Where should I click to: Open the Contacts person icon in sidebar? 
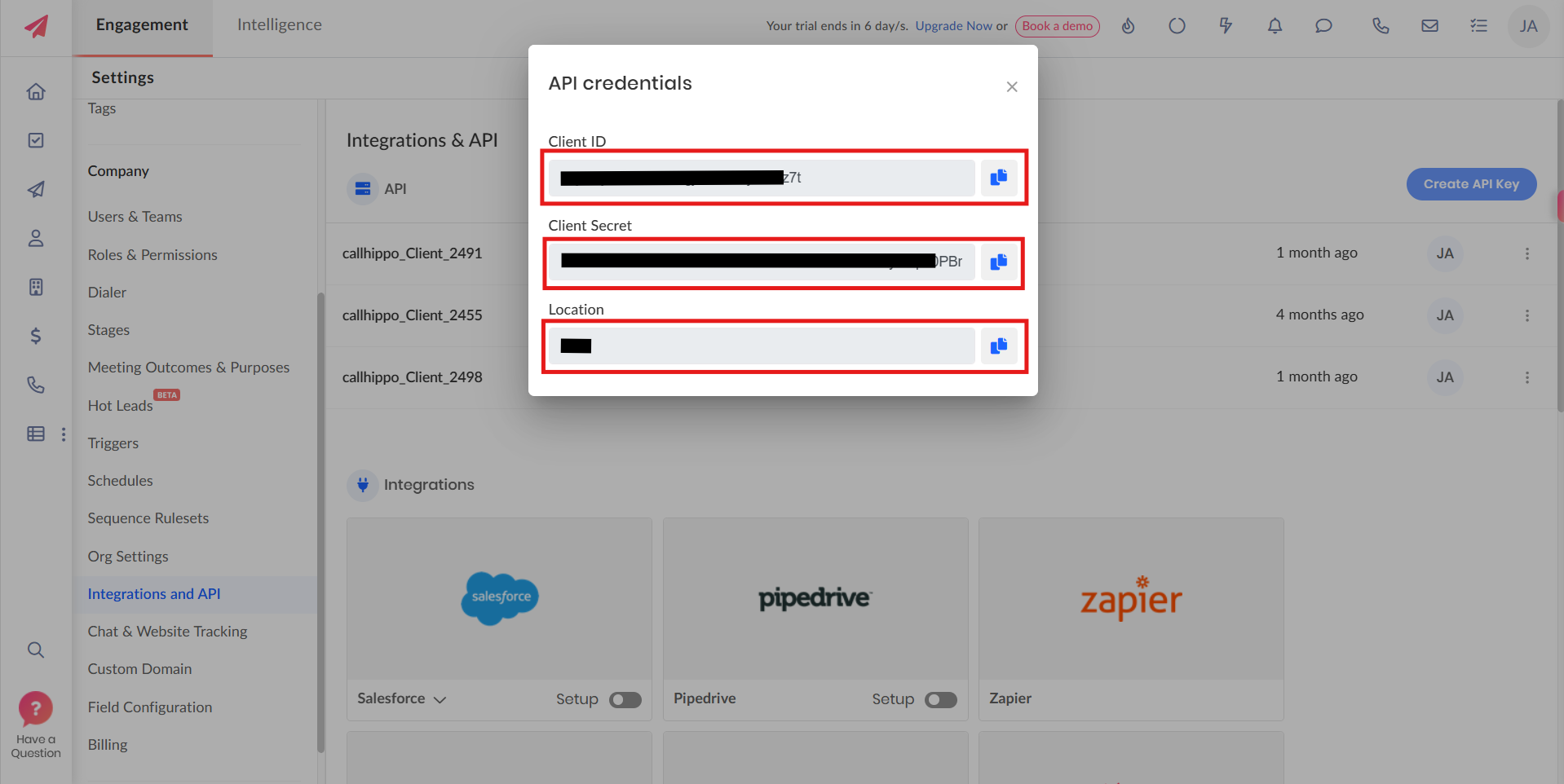(36, 238)
